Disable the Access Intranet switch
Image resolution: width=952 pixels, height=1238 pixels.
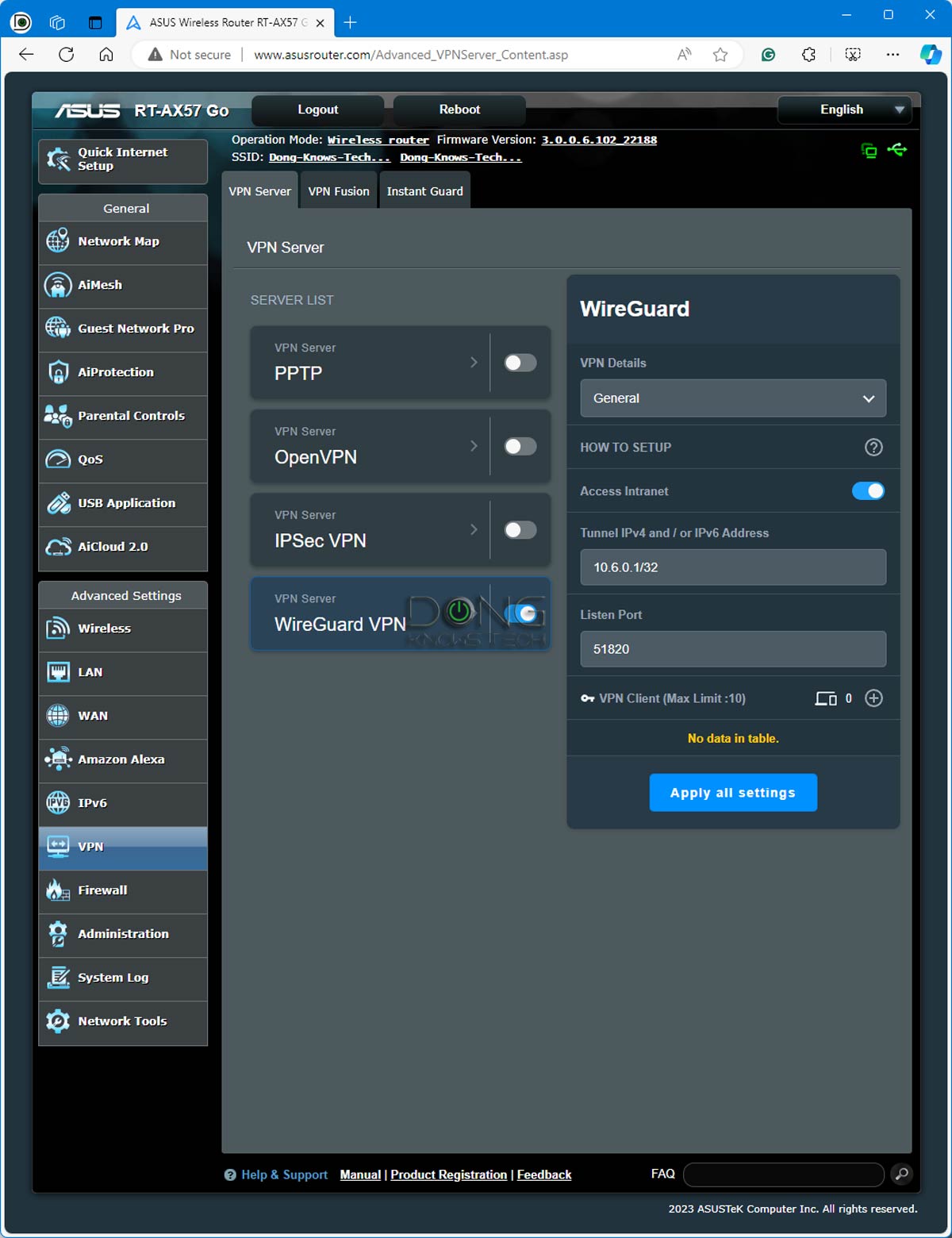click(x=868, y=491)
